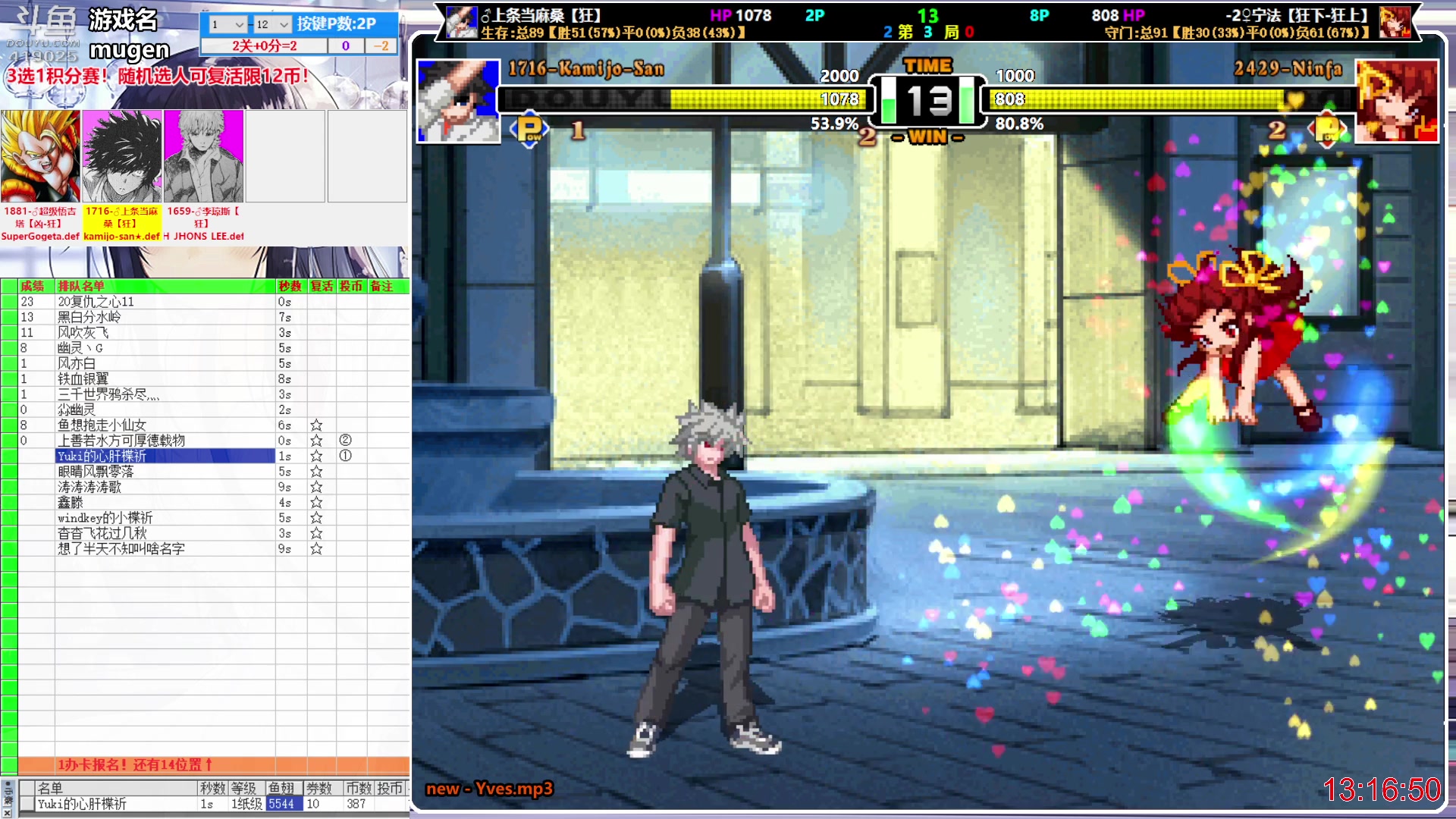Click the small 宁法 avatar in top bar
The image size is (1456, 819).
pyautogui.click(x=1395, y=22)
